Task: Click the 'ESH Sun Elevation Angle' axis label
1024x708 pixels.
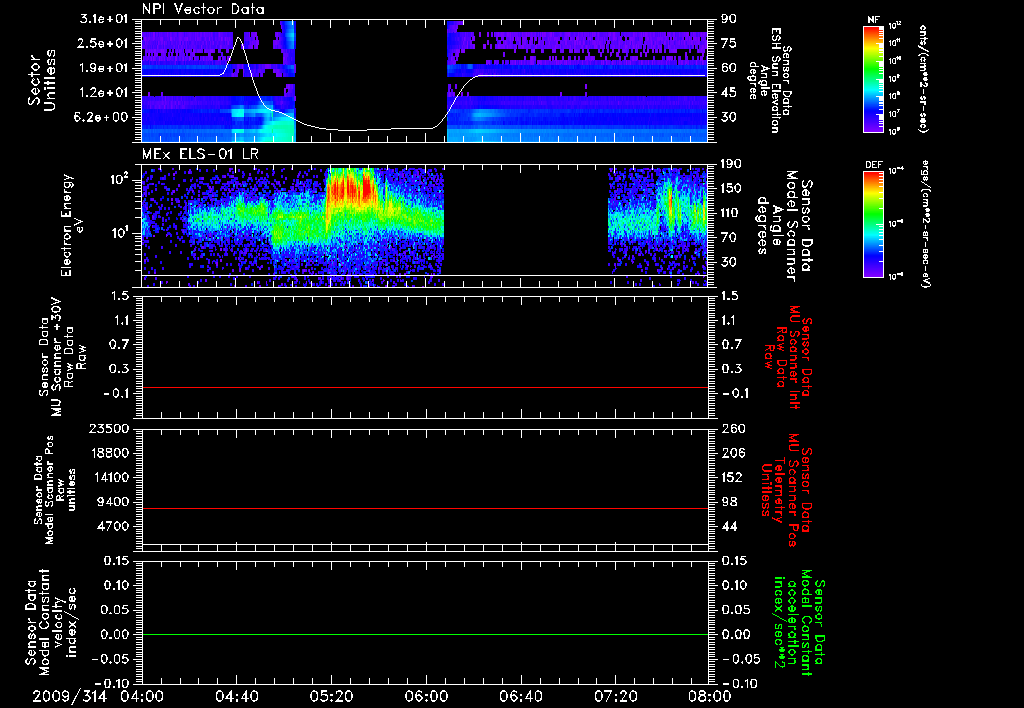Action: 769,80
